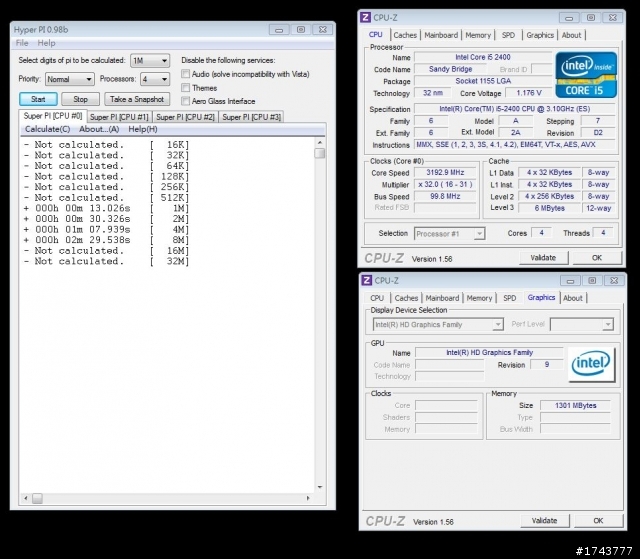Image resolution: width=640 pixels, height=559 pixels.
Task: Open About tab in top CPU-Z window
Action: [571, 35]
